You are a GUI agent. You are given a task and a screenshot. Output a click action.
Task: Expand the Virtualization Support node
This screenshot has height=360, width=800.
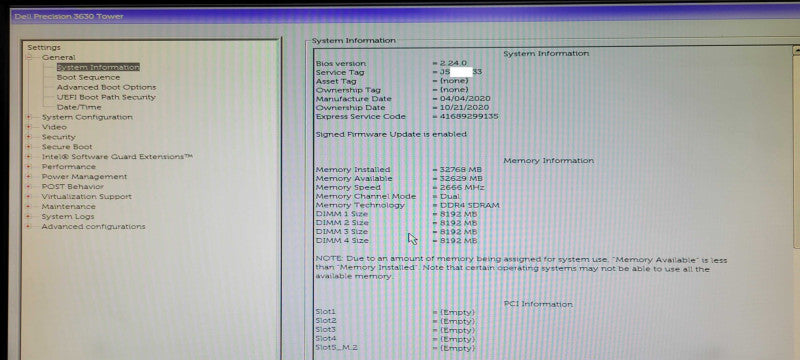click(29, 197)
